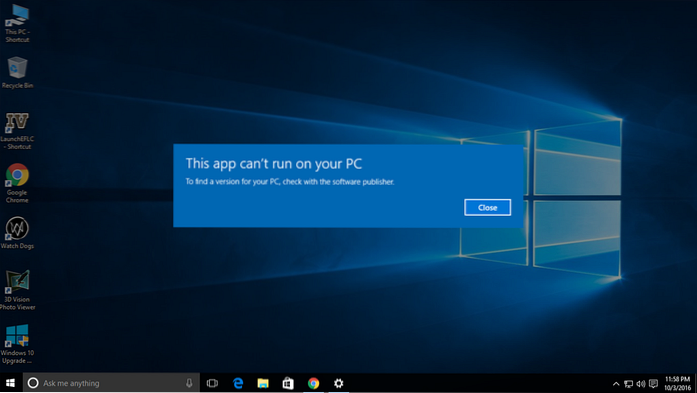This screenshot has height=393, width=697.
Task: Click the 'This app can't run on your PC' heading
Action: click(274, 164)
